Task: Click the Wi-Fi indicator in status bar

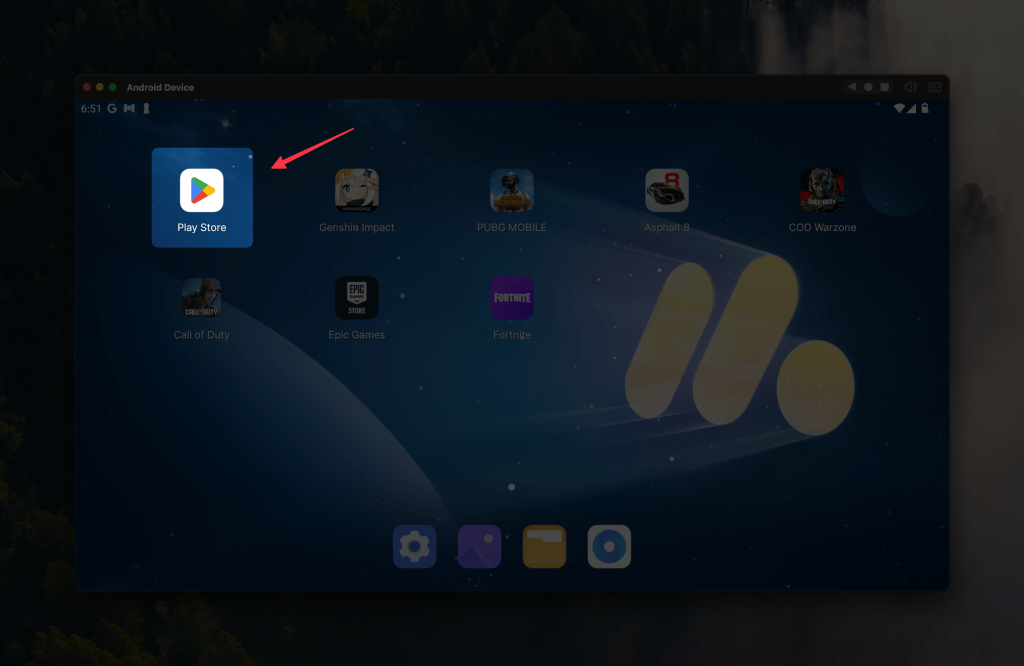Action: click(x=899, y=108)
